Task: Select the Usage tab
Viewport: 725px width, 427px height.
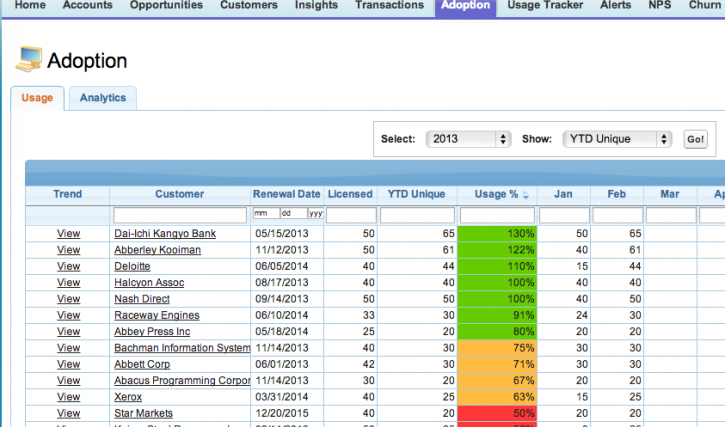Action: coord(37,98)
